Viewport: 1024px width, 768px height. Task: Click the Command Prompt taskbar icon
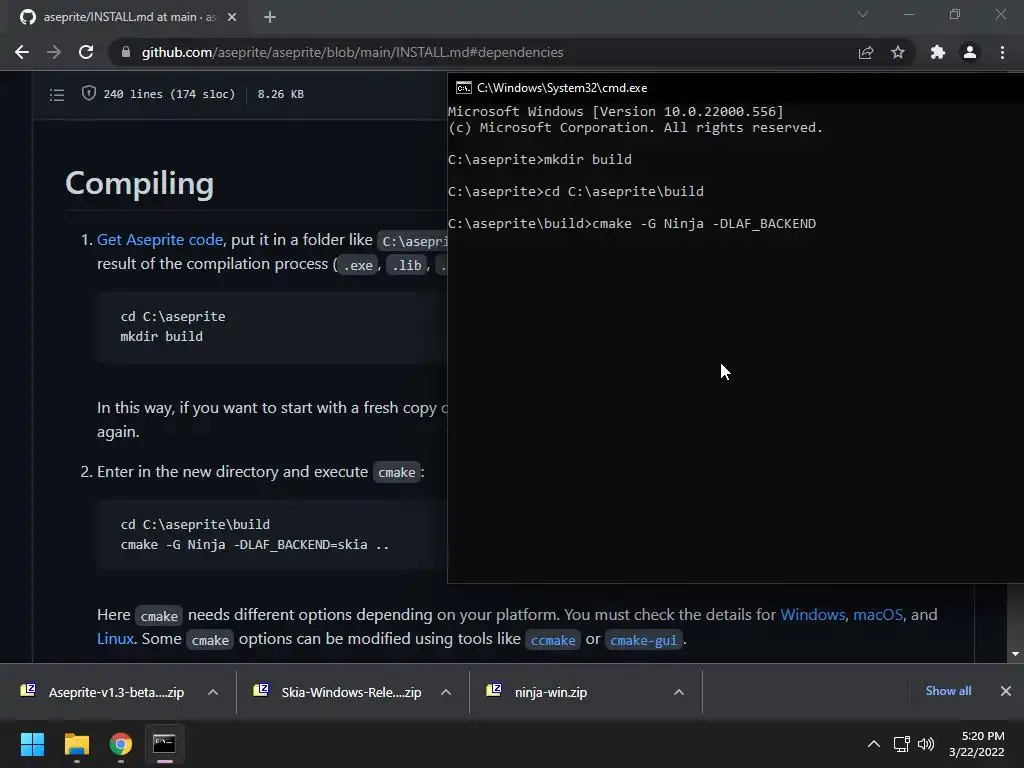(x=165, y=744)
